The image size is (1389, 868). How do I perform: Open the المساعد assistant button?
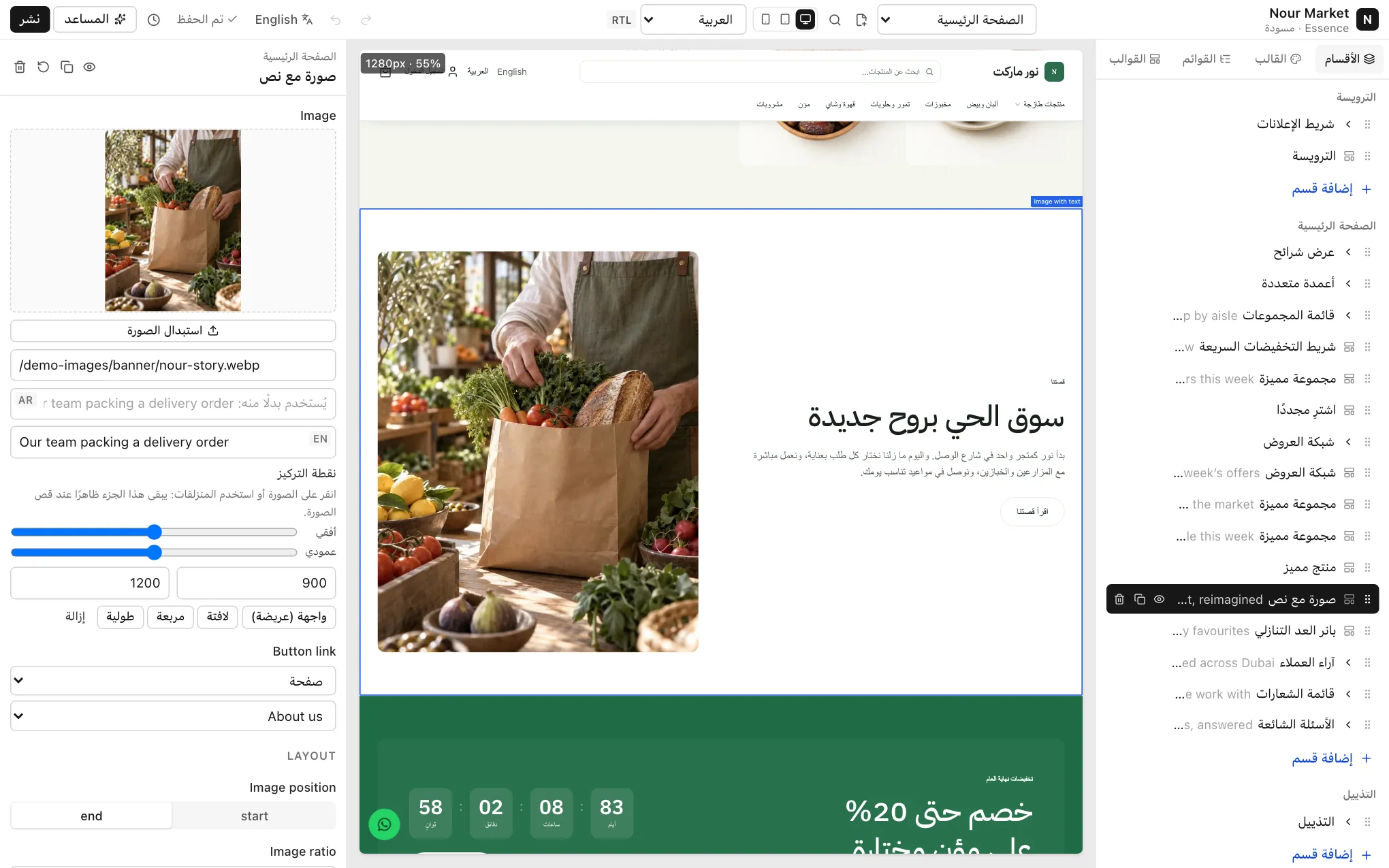pos(95,20)
